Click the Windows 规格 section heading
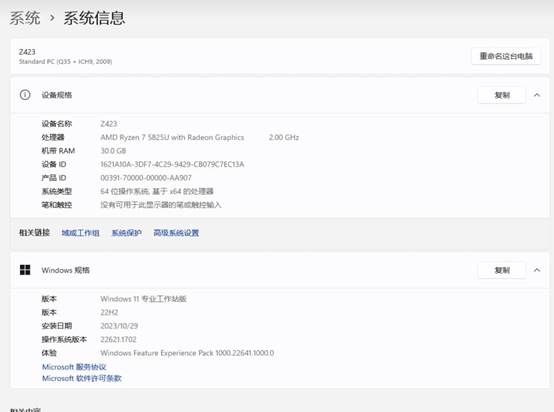The image size is (554, 412). [x=65, y=270]
